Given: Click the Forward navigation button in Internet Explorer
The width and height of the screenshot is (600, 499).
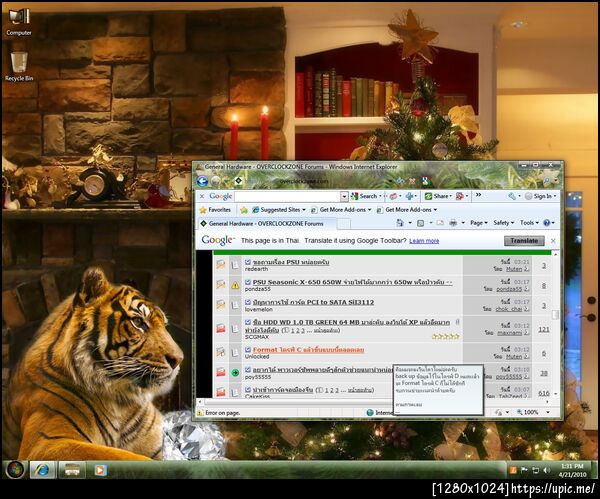Looking at the screenshot, I should (x=216, y=181).
